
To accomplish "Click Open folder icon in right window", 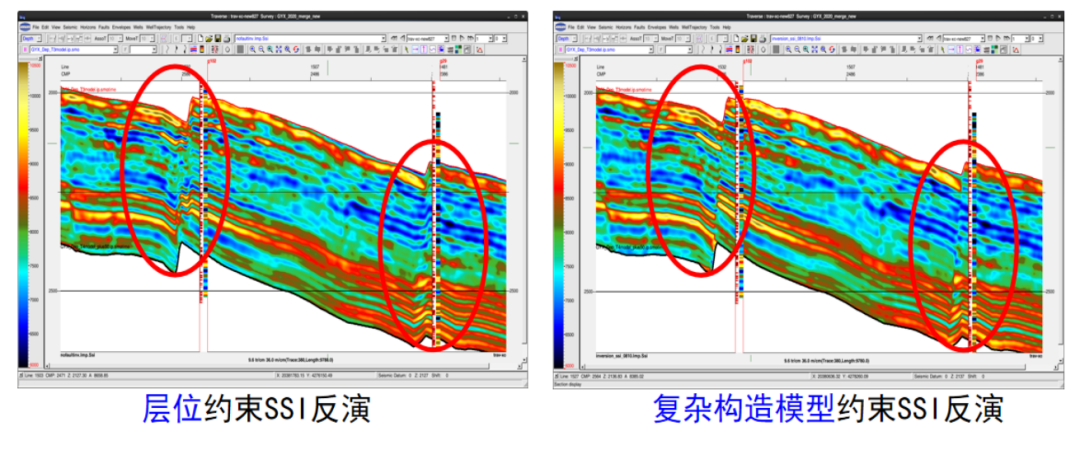I will [745, 39].
